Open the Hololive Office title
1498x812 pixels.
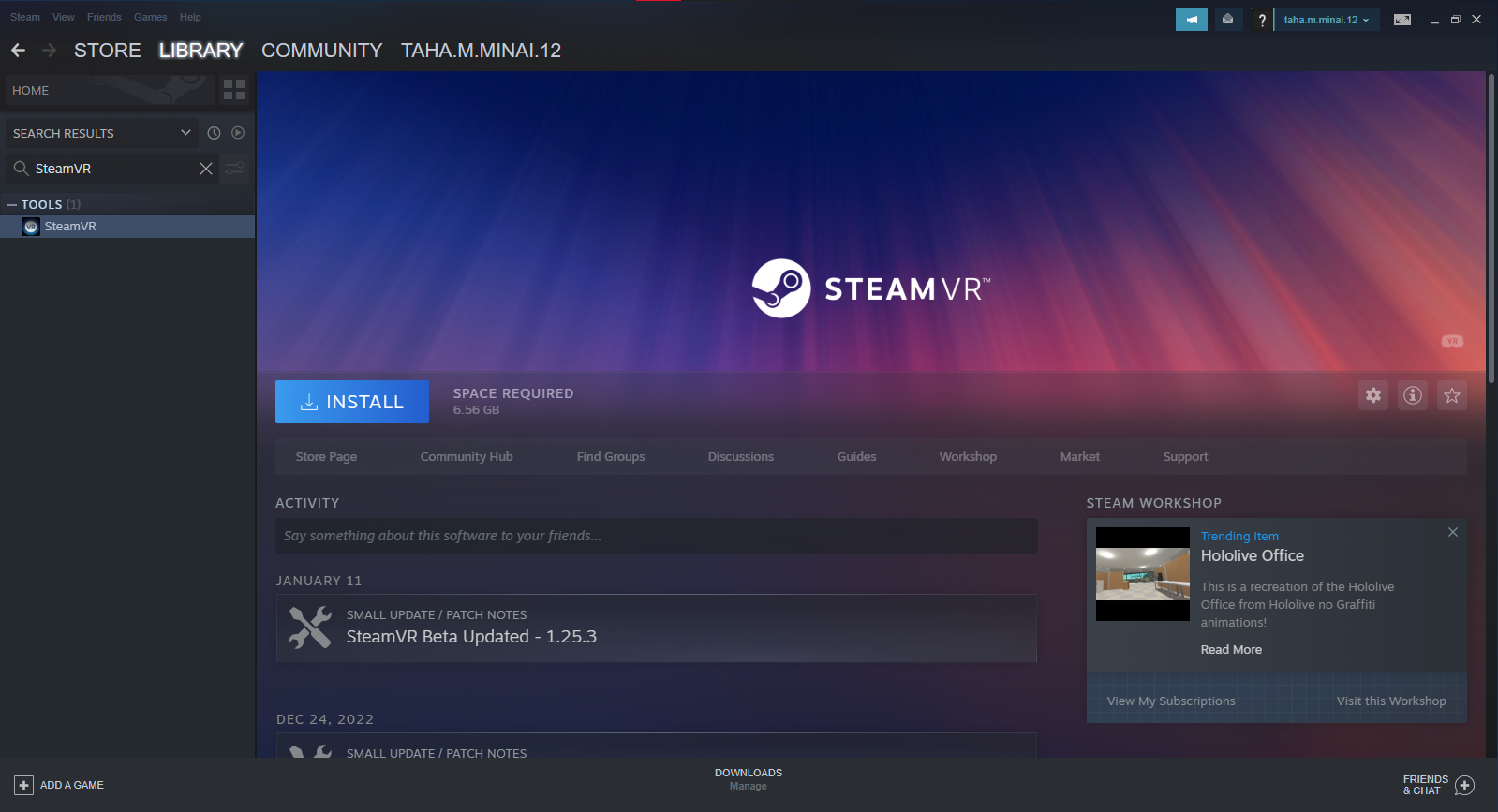coord(1253,555)
